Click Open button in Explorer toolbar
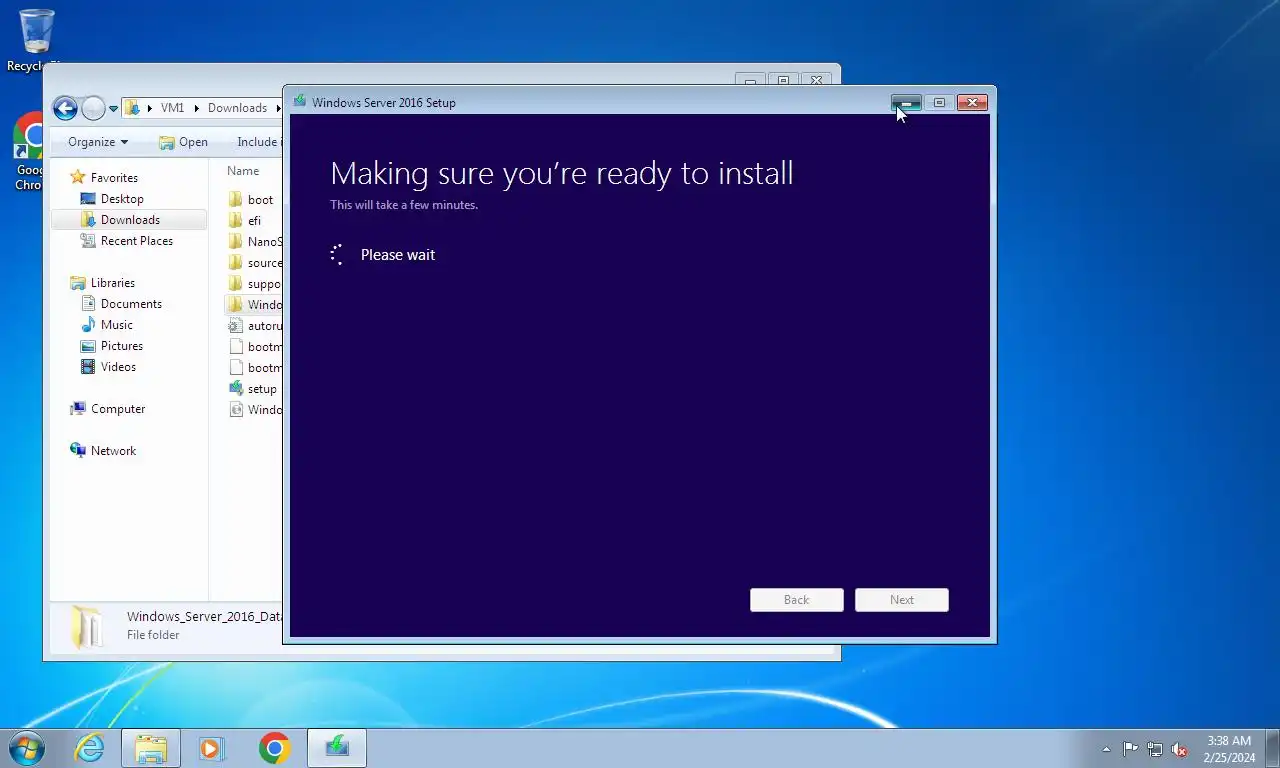This screenshot has height=768, width=1280. 183,142
